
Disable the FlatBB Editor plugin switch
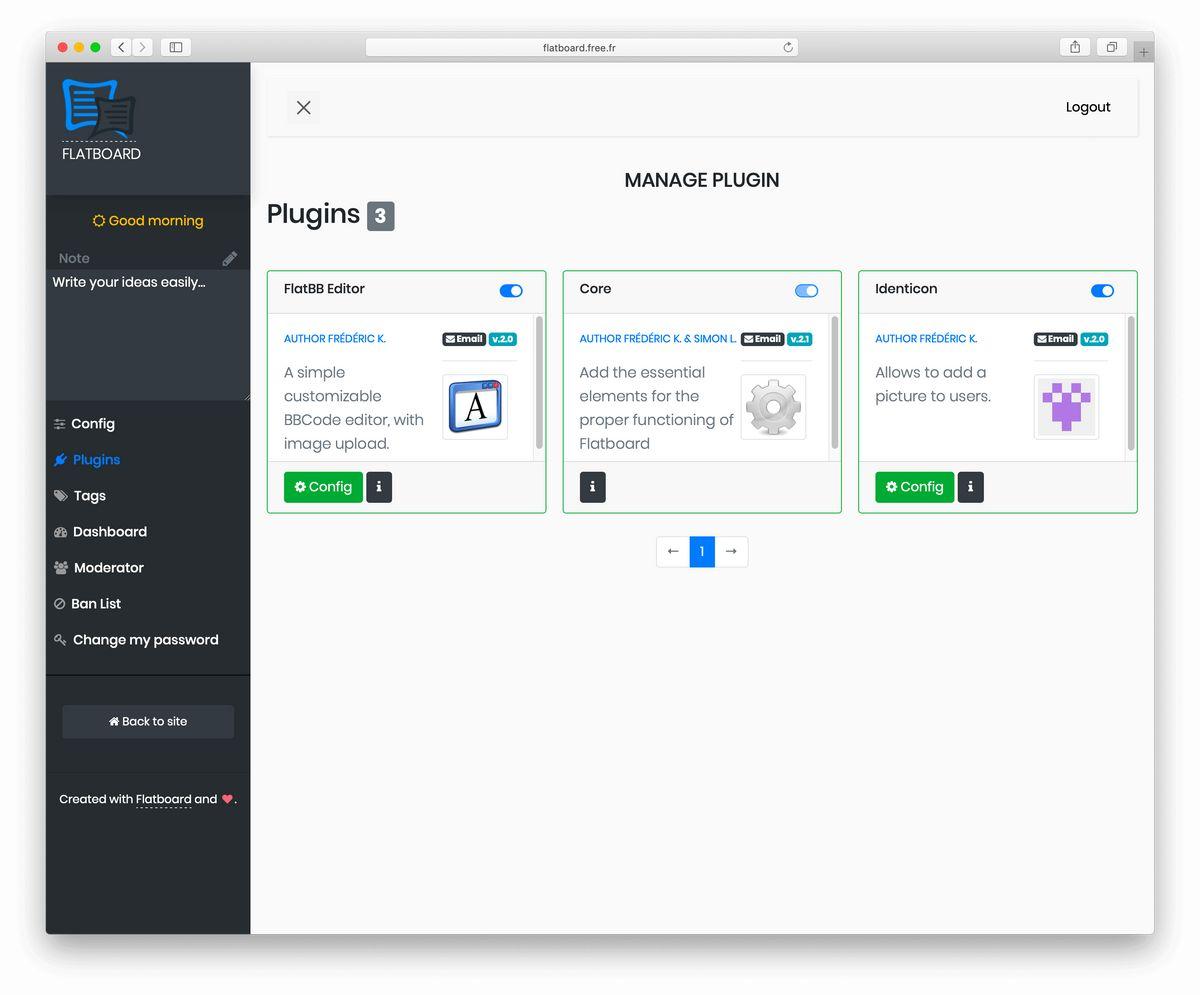[511, 291]
